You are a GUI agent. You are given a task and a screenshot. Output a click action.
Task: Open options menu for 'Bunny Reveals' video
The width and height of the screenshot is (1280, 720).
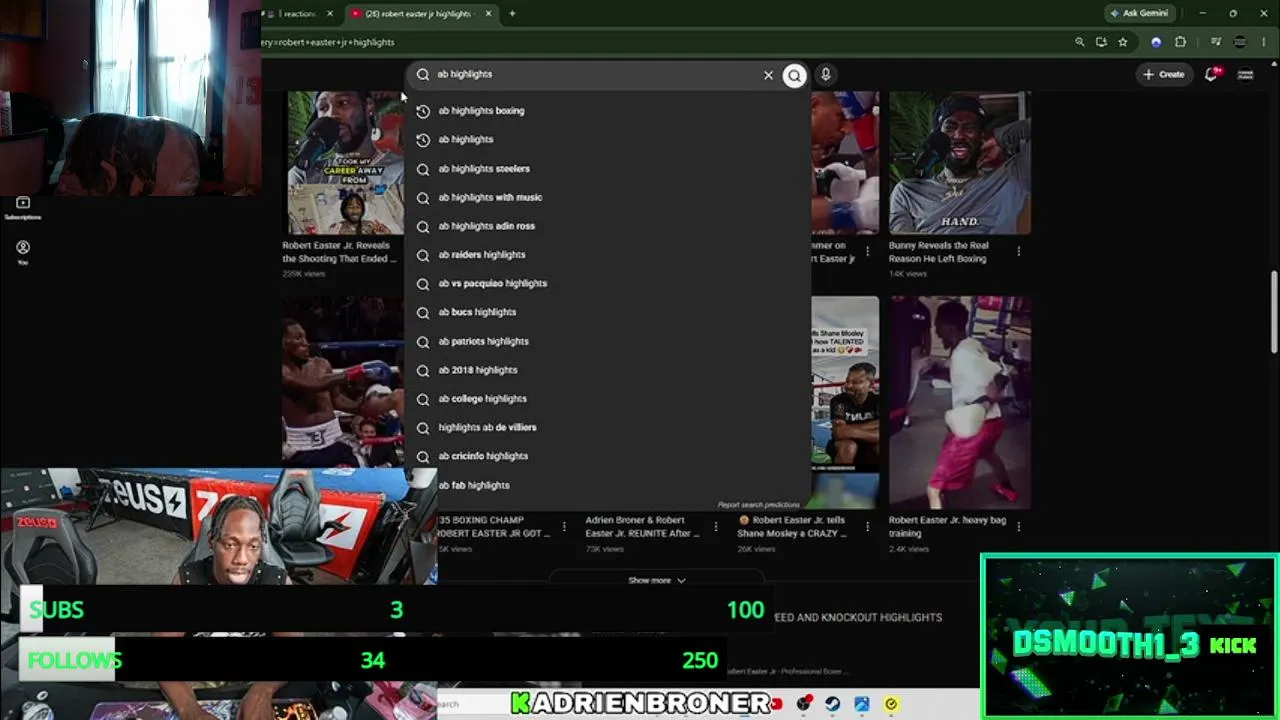[1018, 252]
